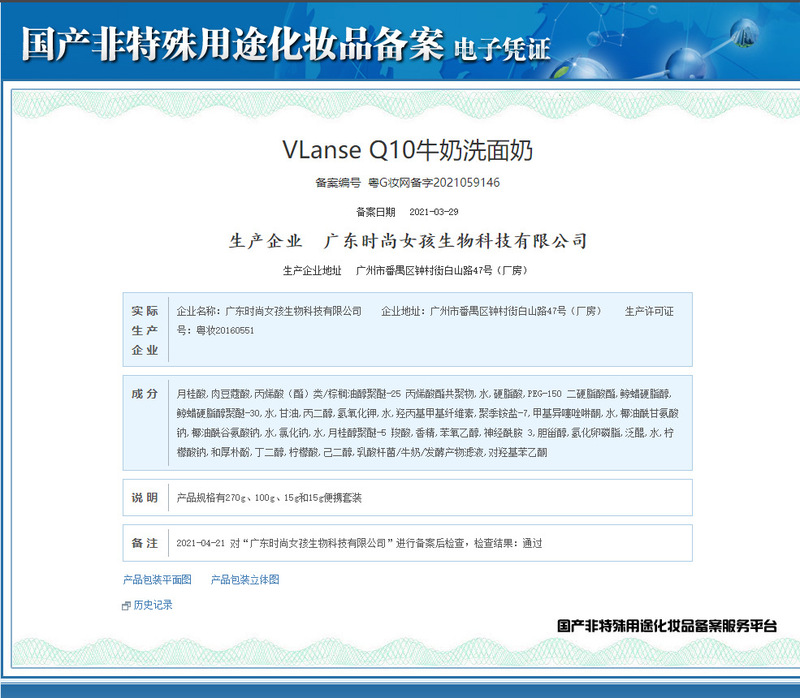
Task: Click the 备注 section label
Action: tap(144, 543)
